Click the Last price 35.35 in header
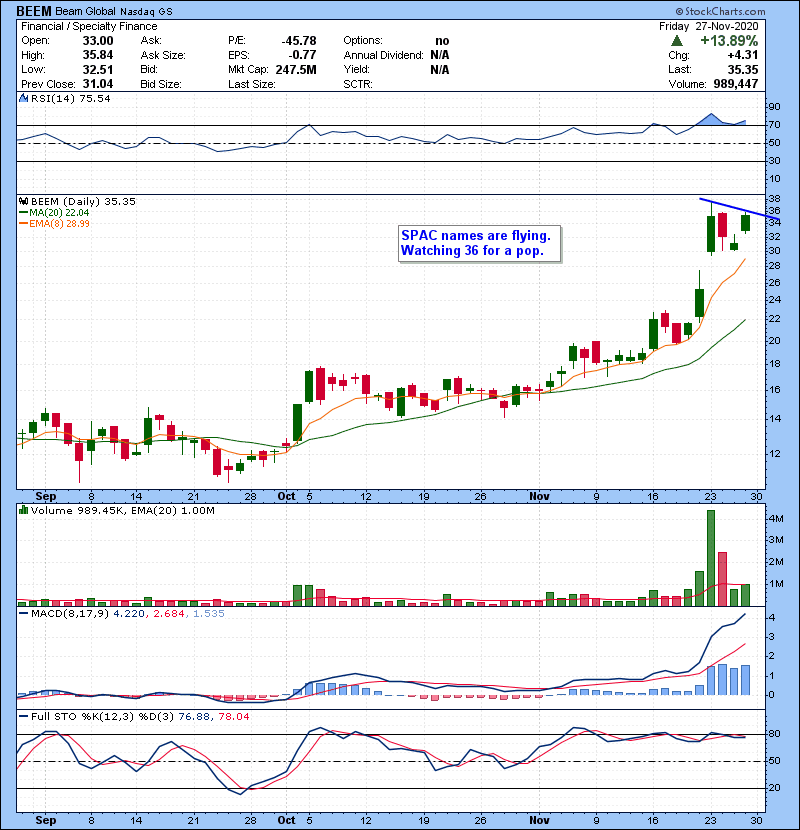The image size is (800, 830). click(x=743, y=69)
